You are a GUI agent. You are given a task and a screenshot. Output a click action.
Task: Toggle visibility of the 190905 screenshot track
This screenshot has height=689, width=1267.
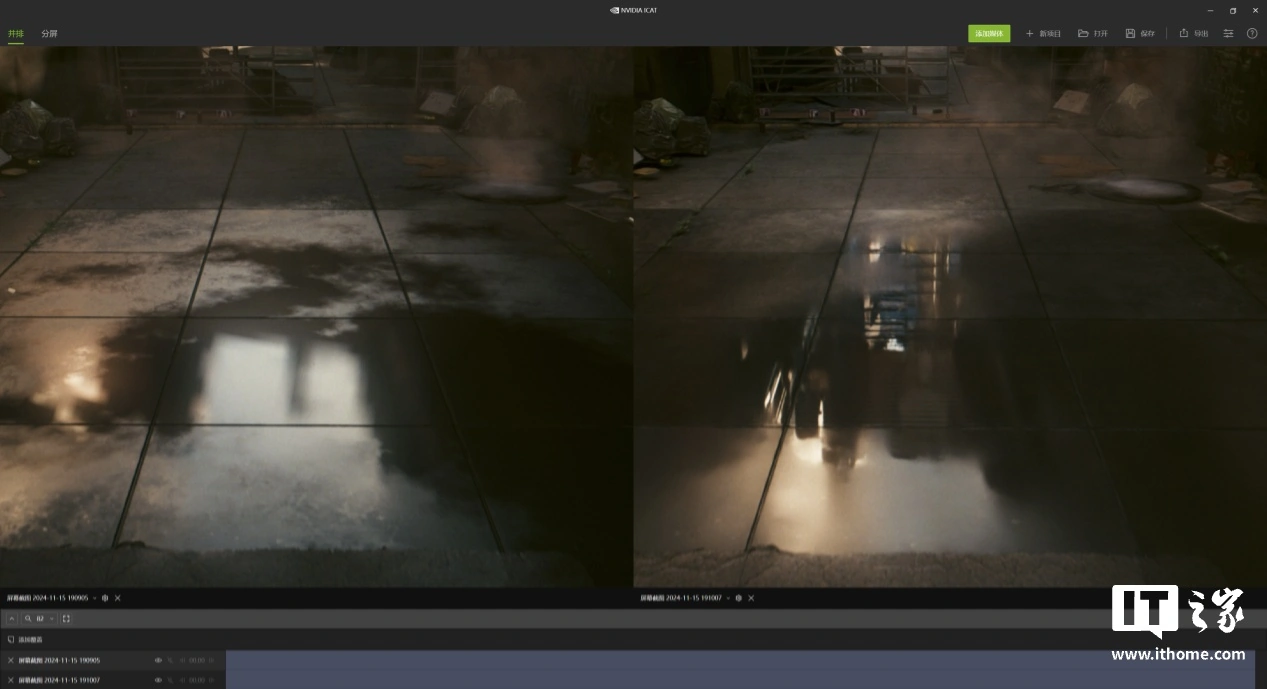[x=158, y=660]
